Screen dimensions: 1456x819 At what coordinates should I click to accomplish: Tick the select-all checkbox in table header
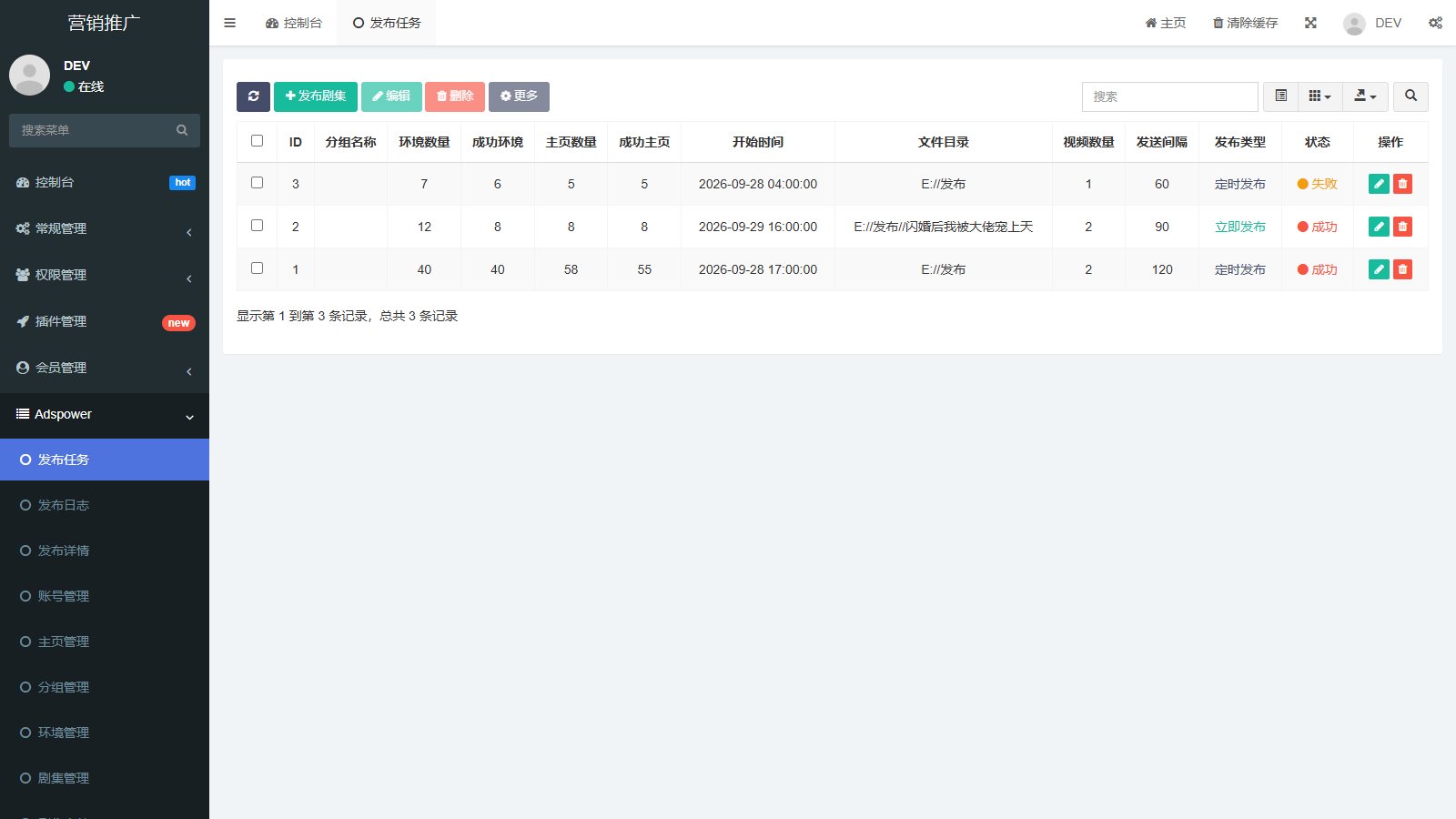(257, 141)
